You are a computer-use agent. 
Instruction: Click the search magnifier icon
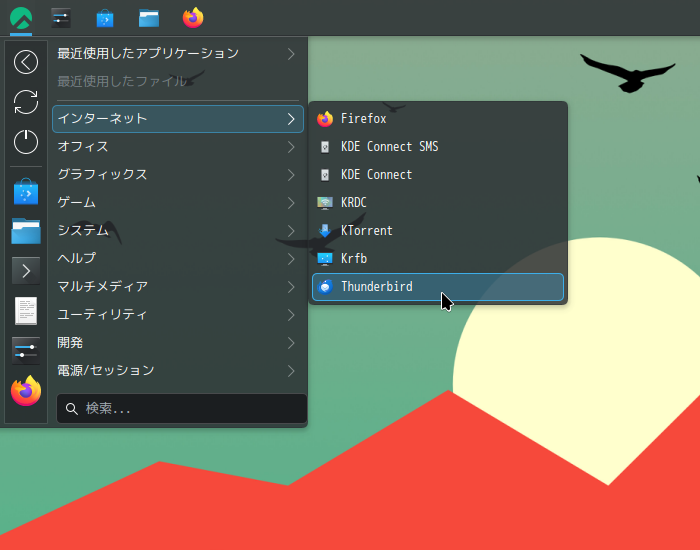pos(71,408)
